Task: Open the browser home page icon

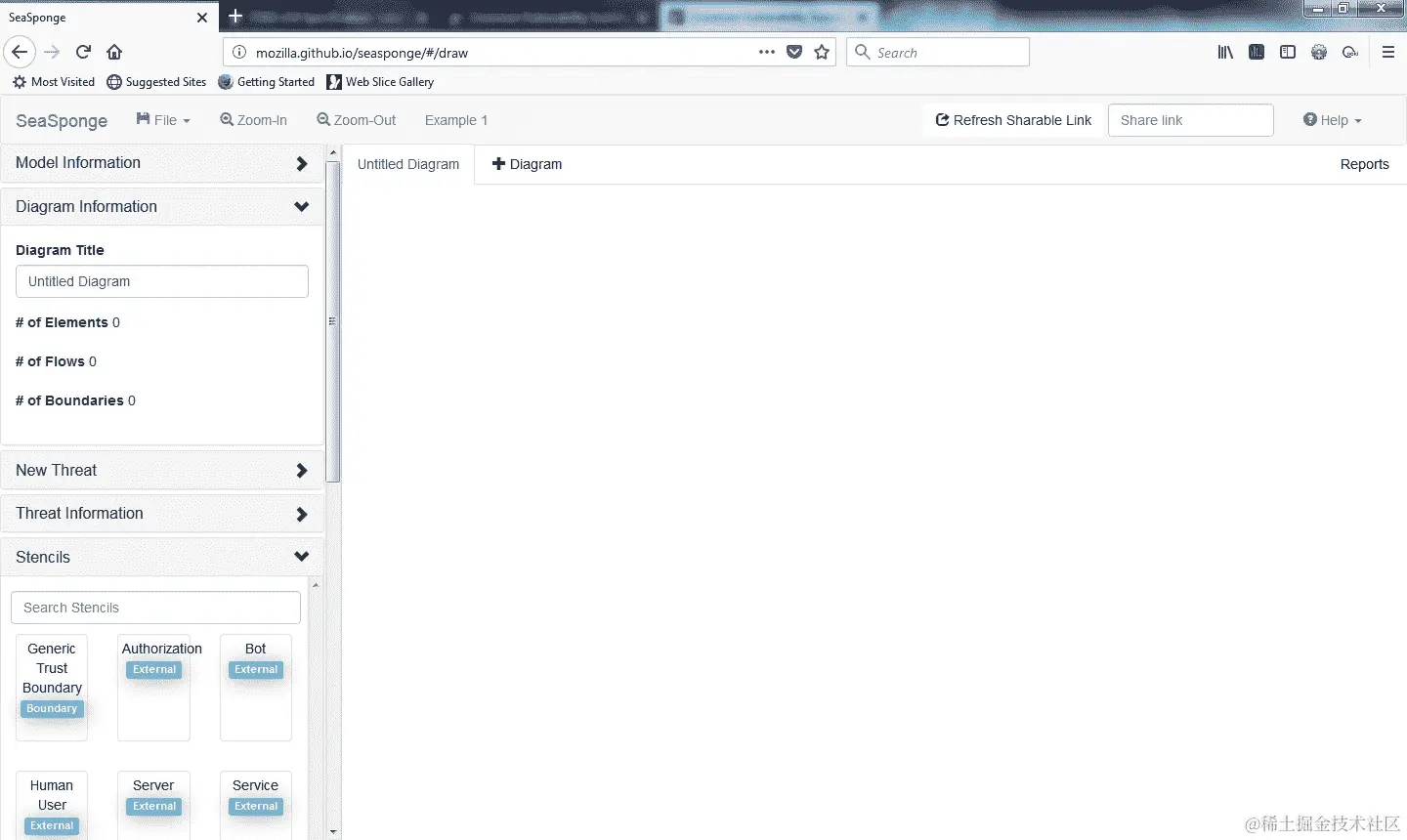Action: click(114, 52)
